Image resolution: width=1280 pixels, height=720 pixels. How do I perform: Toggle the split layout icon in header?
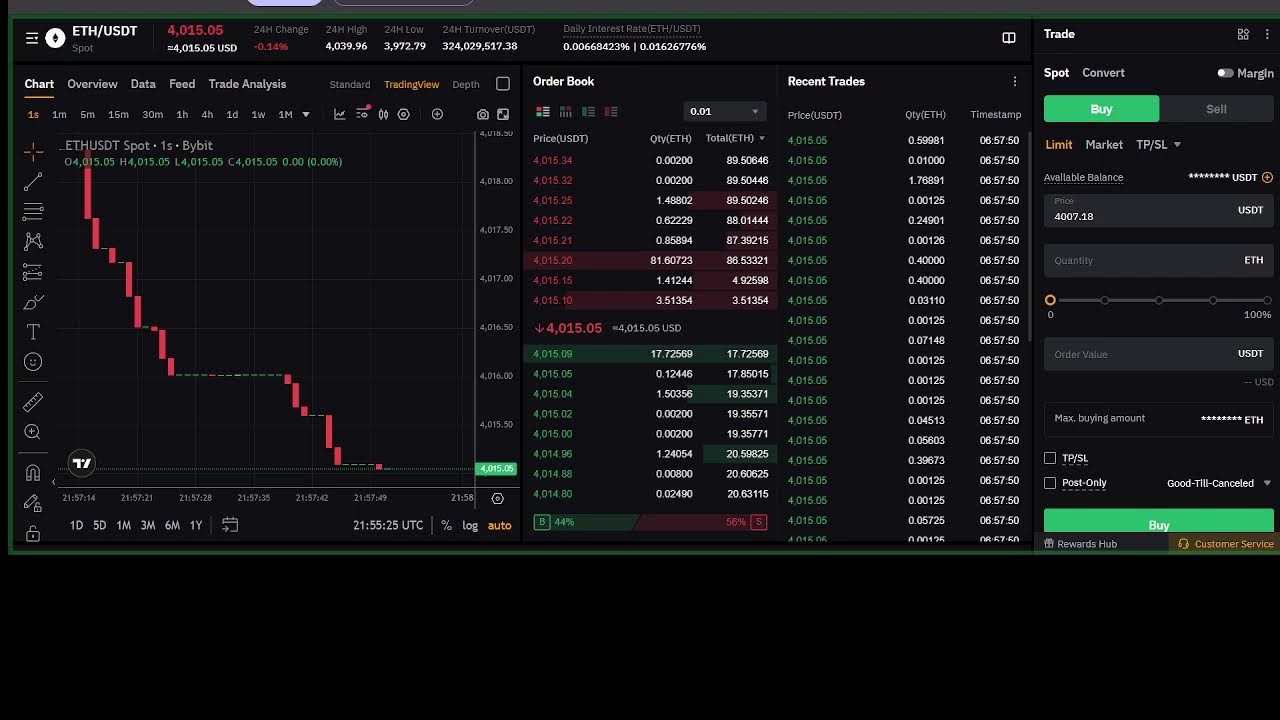coord(1009,38)
